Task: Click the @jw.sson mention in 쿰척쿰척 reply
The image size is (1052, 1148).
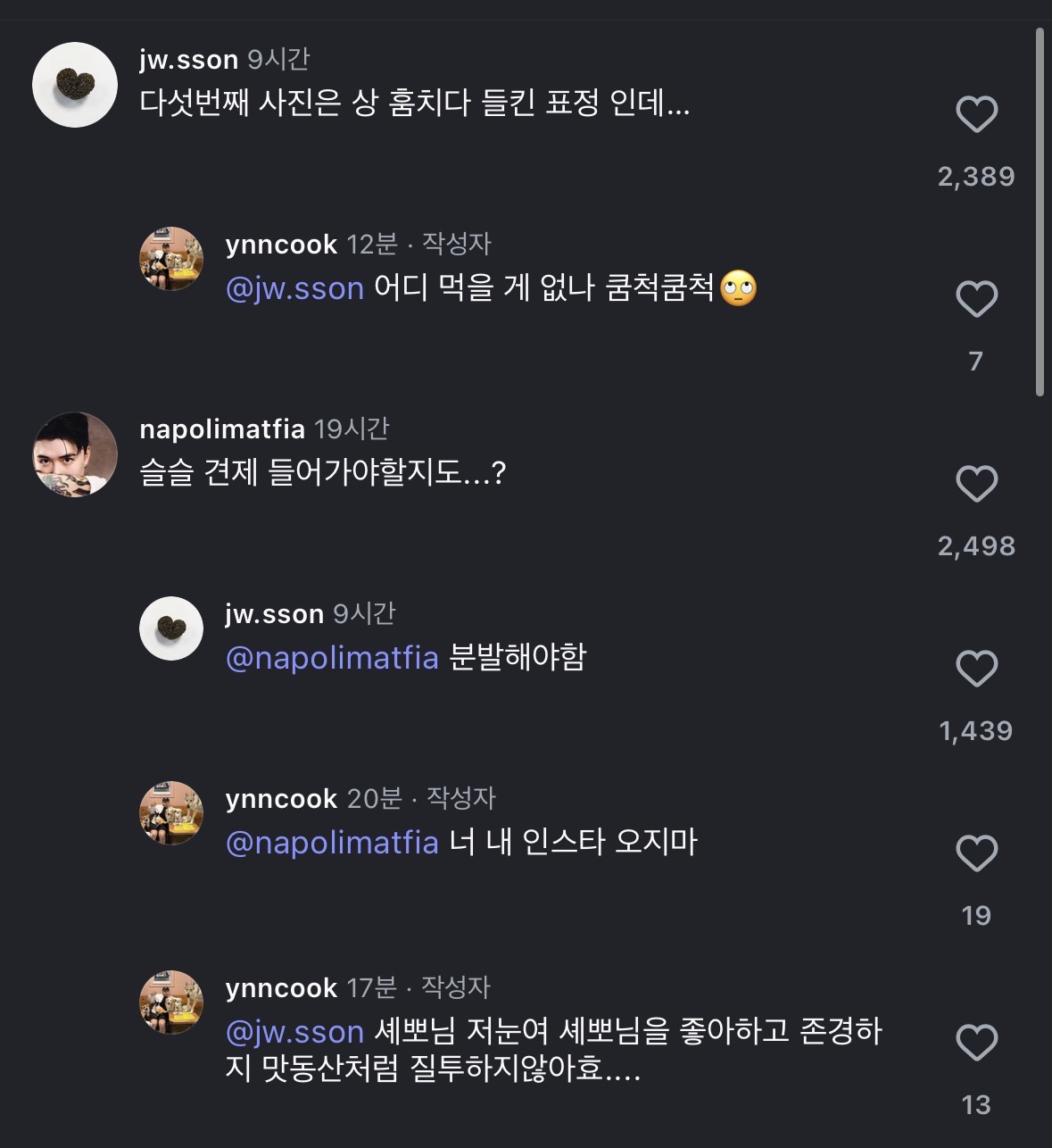Action: 294,288
